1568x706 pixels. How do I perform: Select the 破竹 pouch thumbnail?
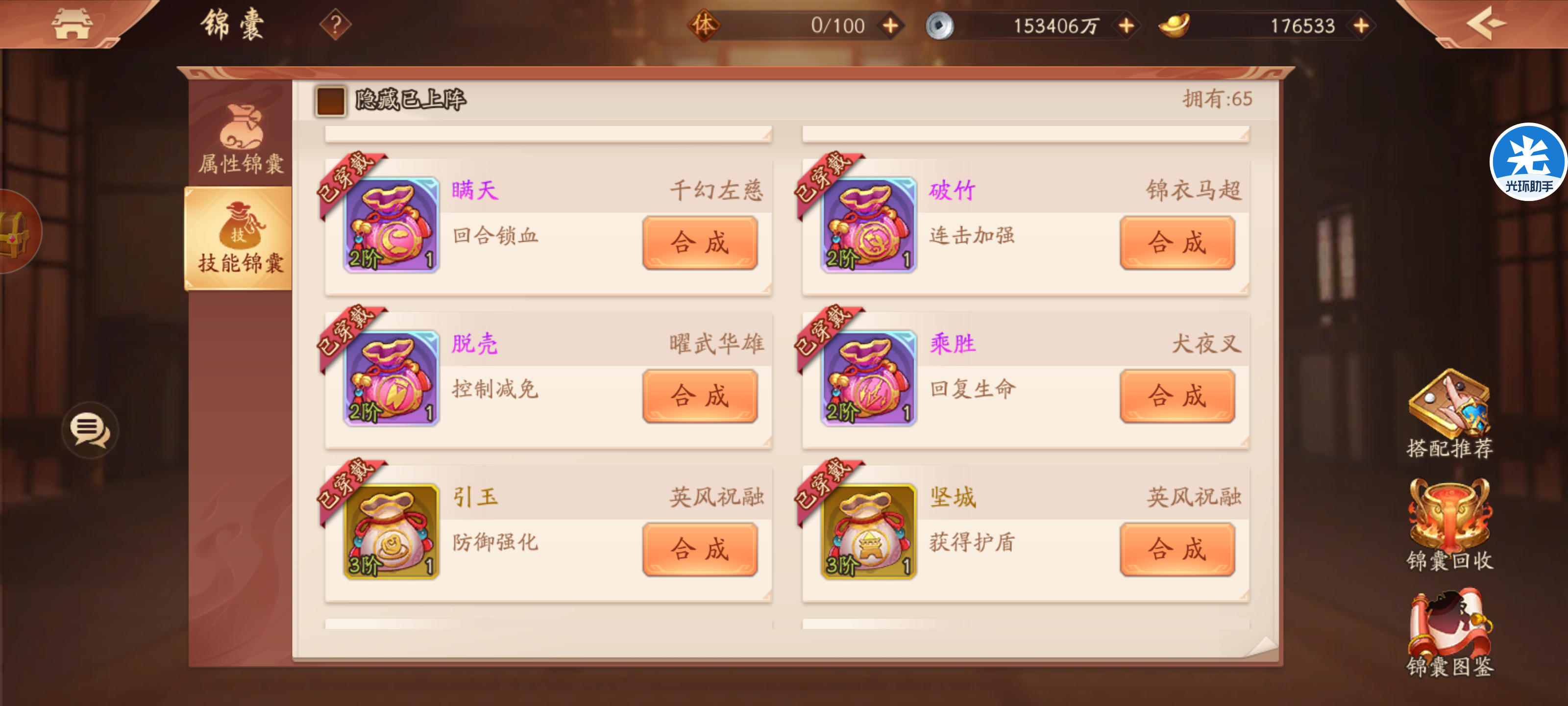tap(869, 224)
